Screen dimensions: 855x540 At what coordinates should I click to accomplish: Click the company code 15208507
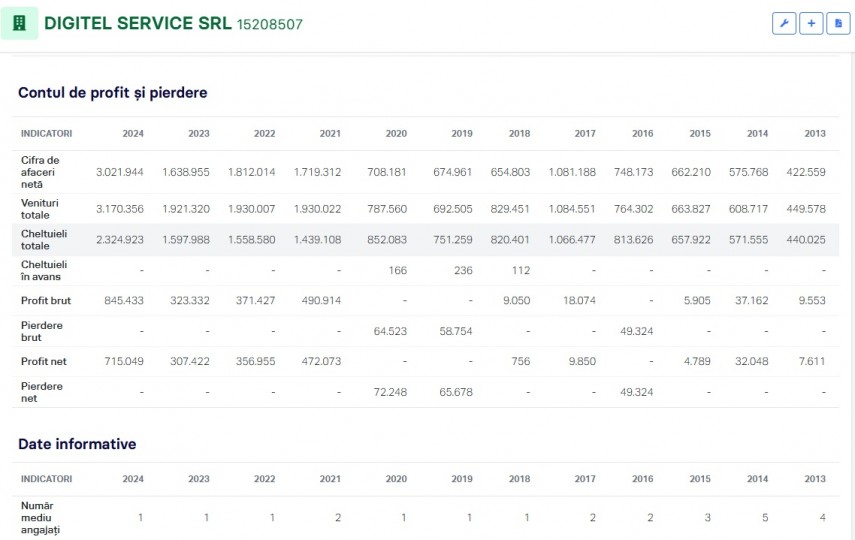click(269, 25)
